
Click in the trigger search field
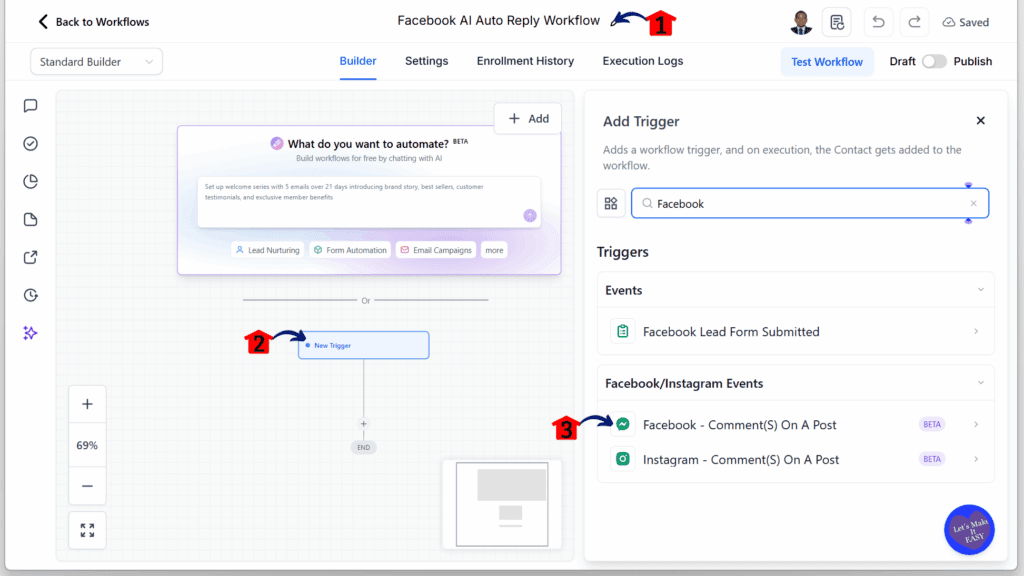coord(810,204)
